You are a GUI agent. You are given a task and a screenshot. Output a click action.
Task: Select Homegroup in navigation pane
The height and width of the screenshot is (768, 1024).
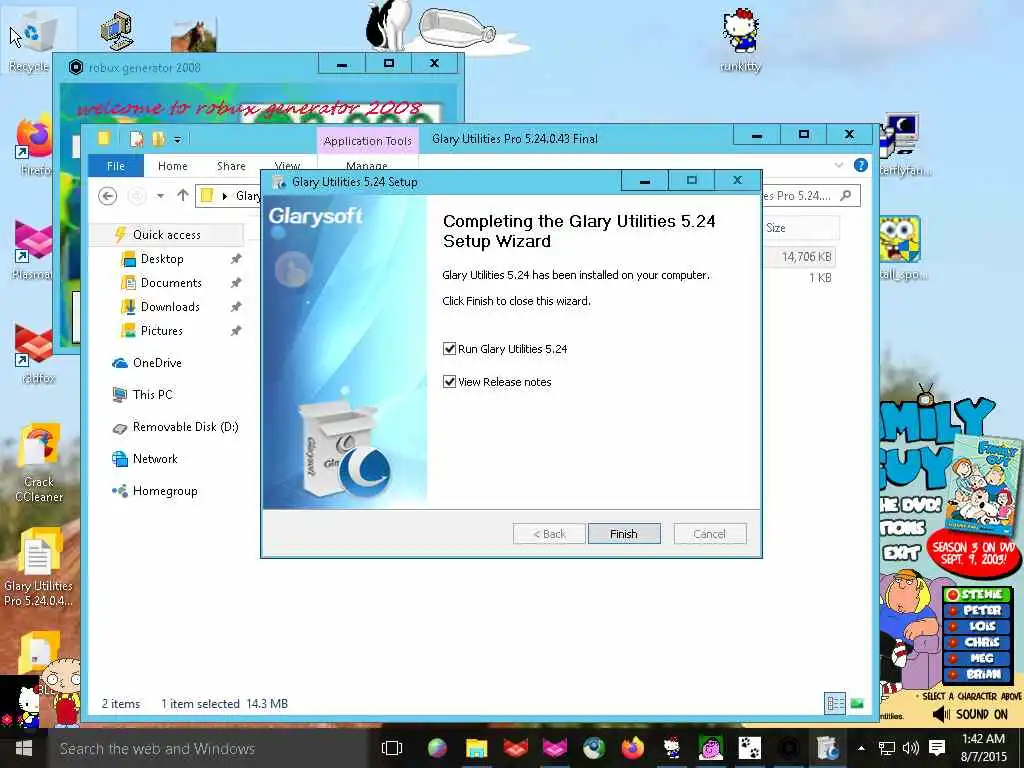point(165,491)
